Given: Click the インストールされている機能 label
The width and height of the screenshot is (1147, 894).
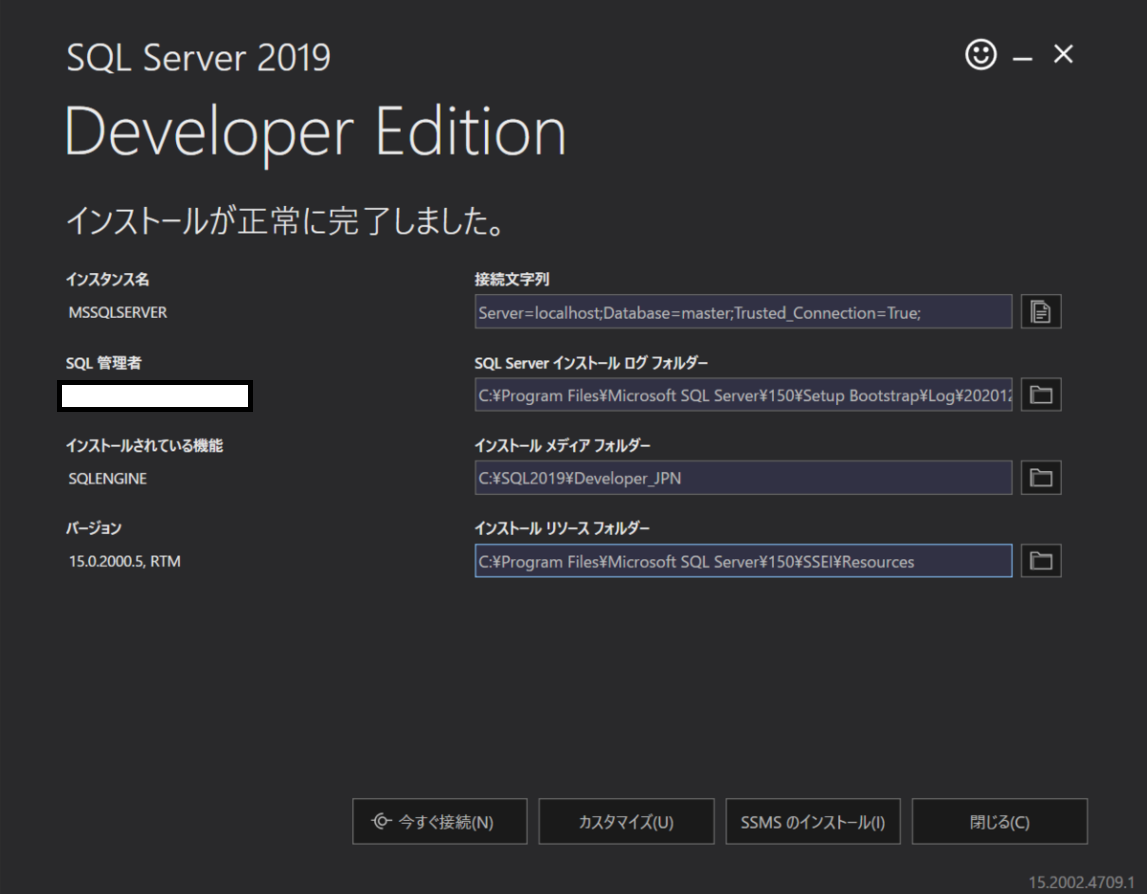Looking at the screenshot, I should tap(144, 446).
